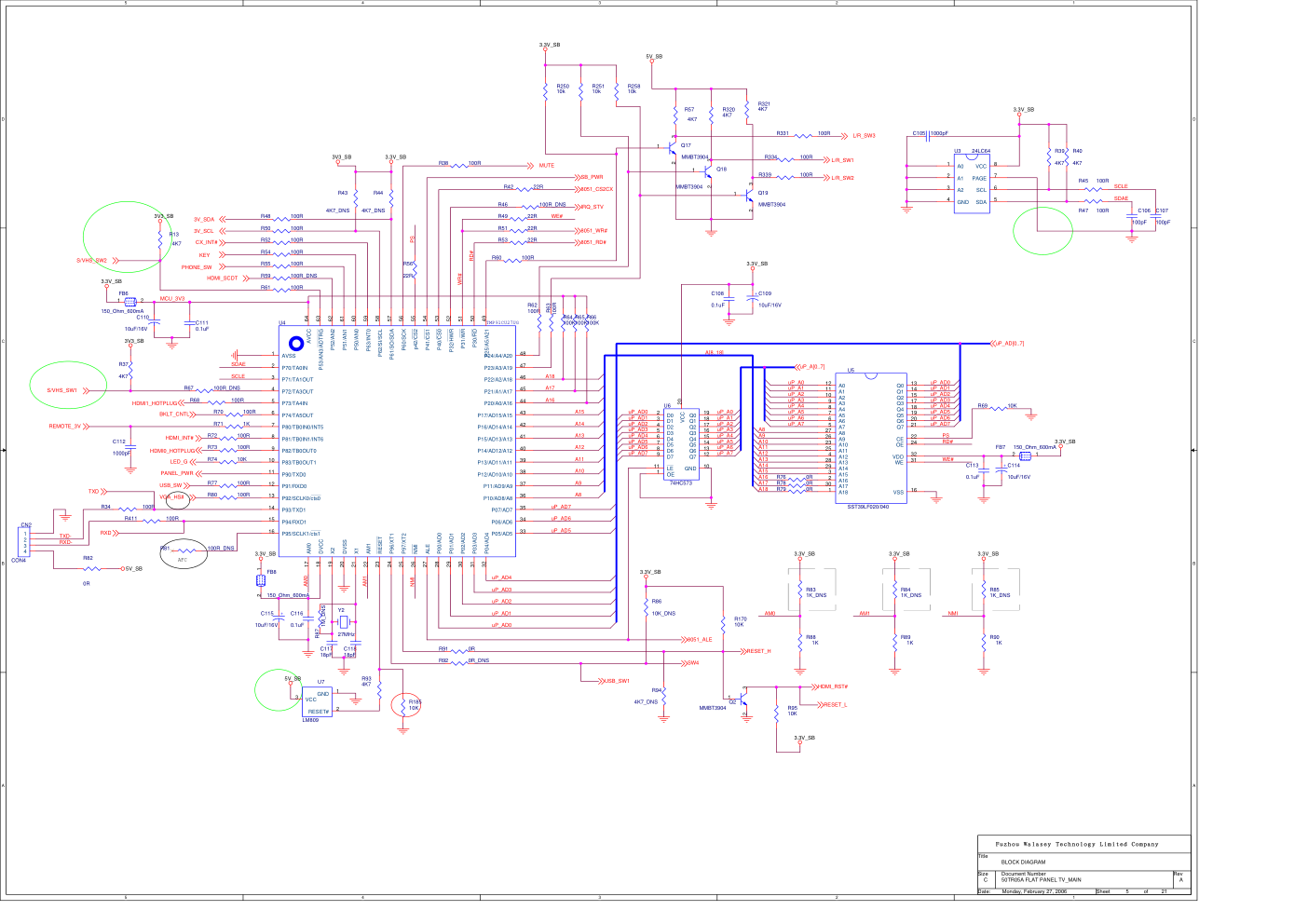Click the MUTE net port label
Viewport: 1308px width, 924px height.
[x=546, y=165]
